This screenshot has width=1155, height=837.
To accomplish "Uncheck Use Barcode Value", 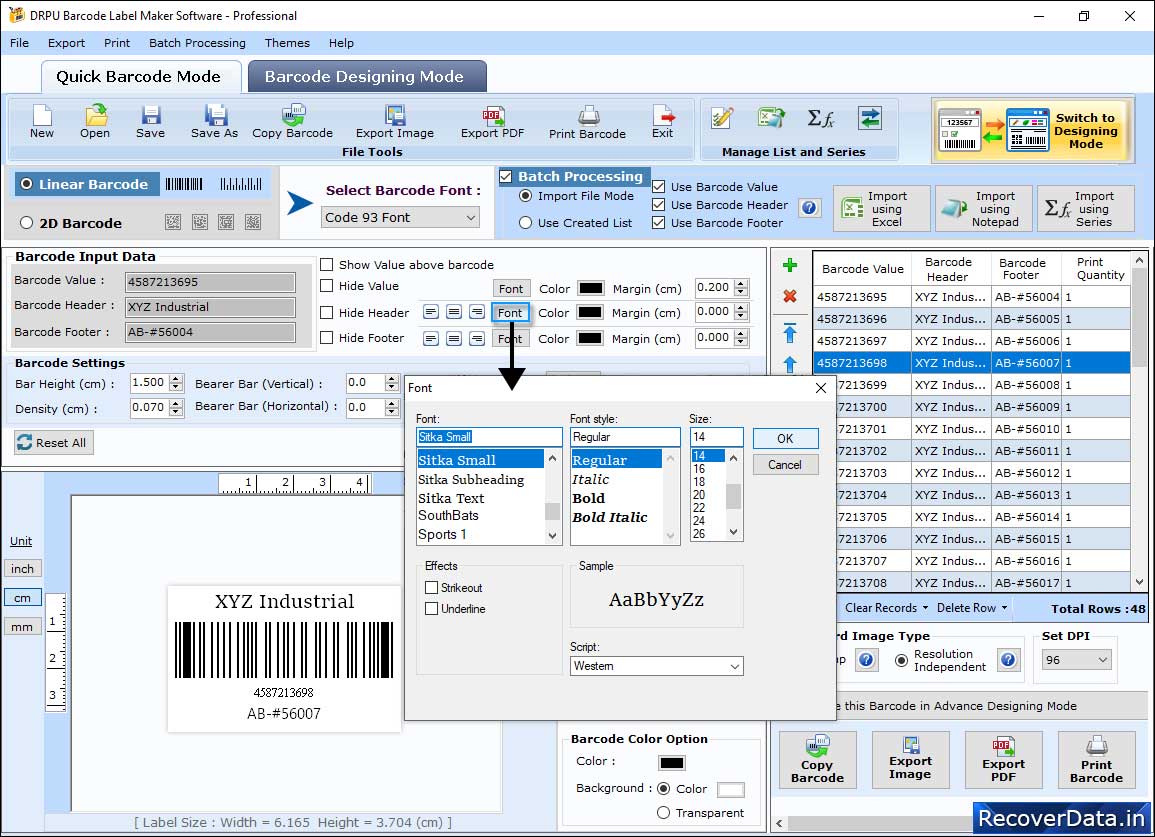I will (x=659, y=187).
